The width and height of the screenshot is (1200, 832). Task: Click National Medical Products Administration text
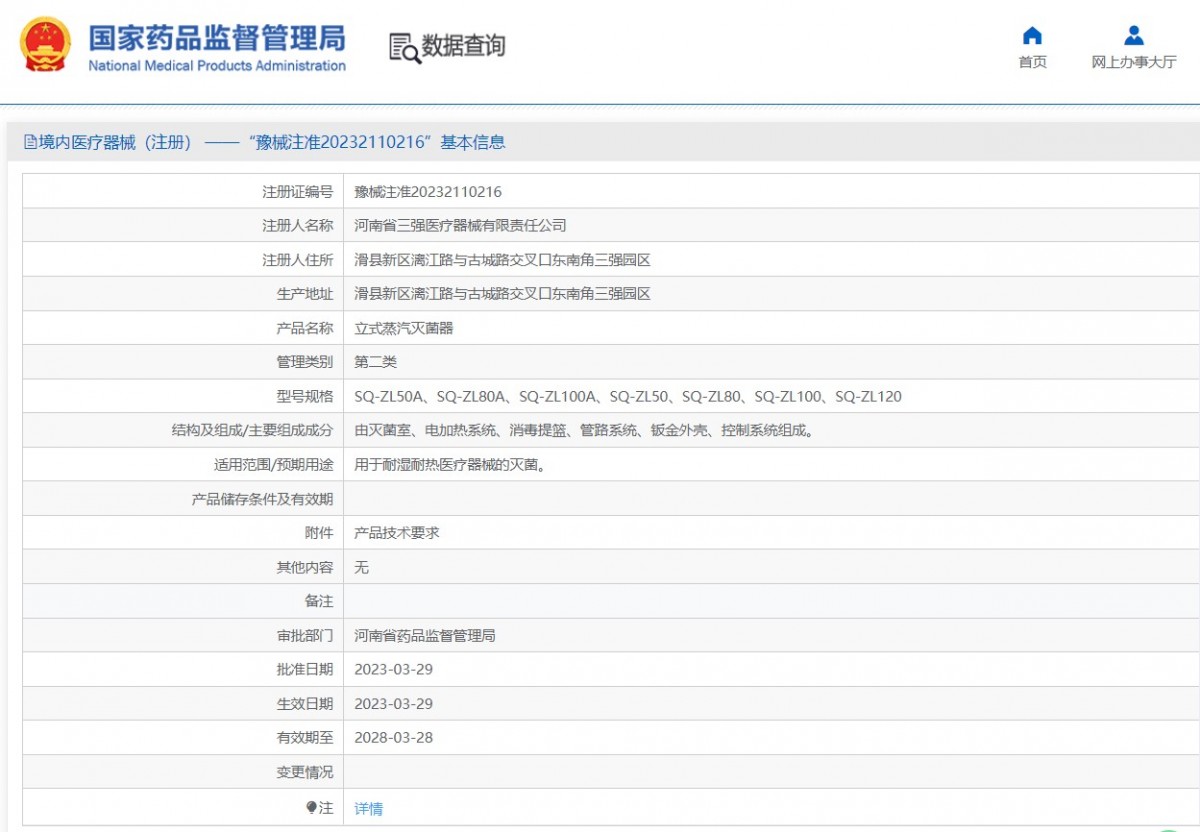217,66
